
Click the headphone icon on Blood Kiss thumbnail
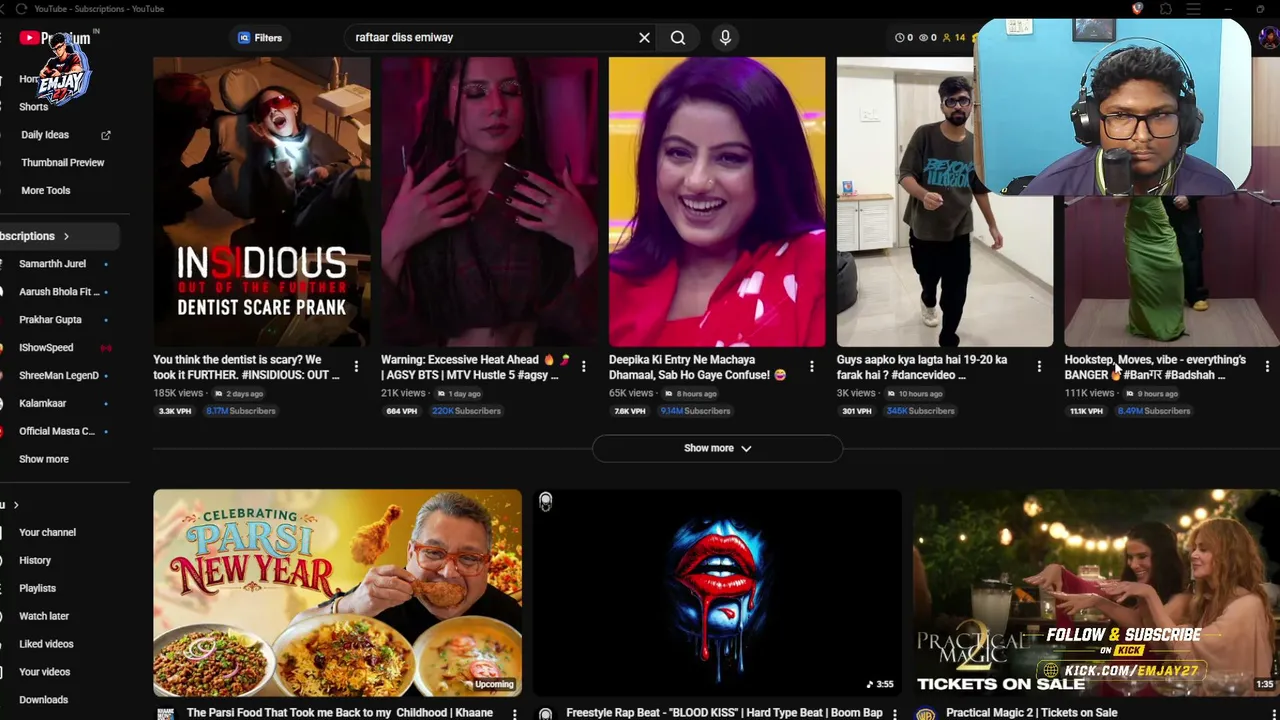click(546, 502)
